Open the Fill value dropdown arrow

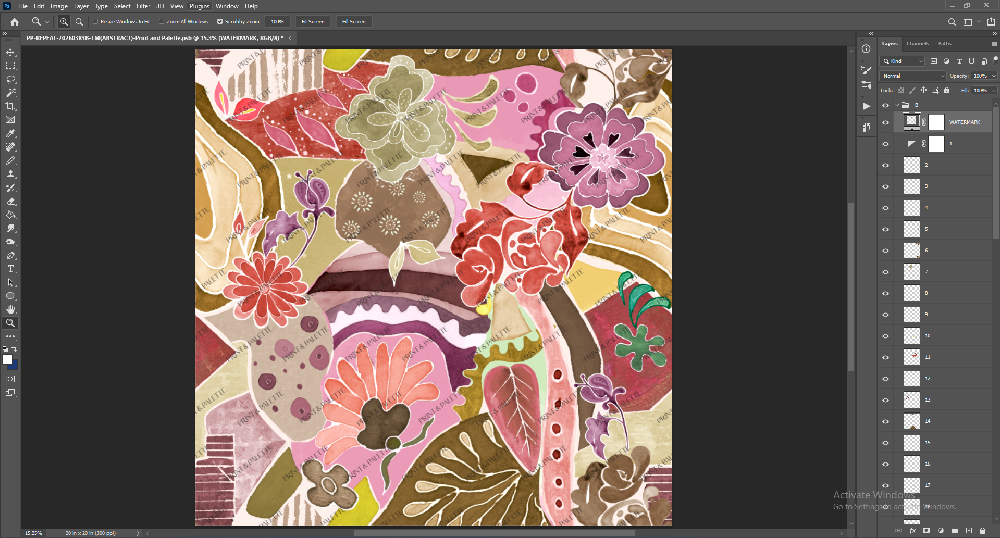point(993,91)
